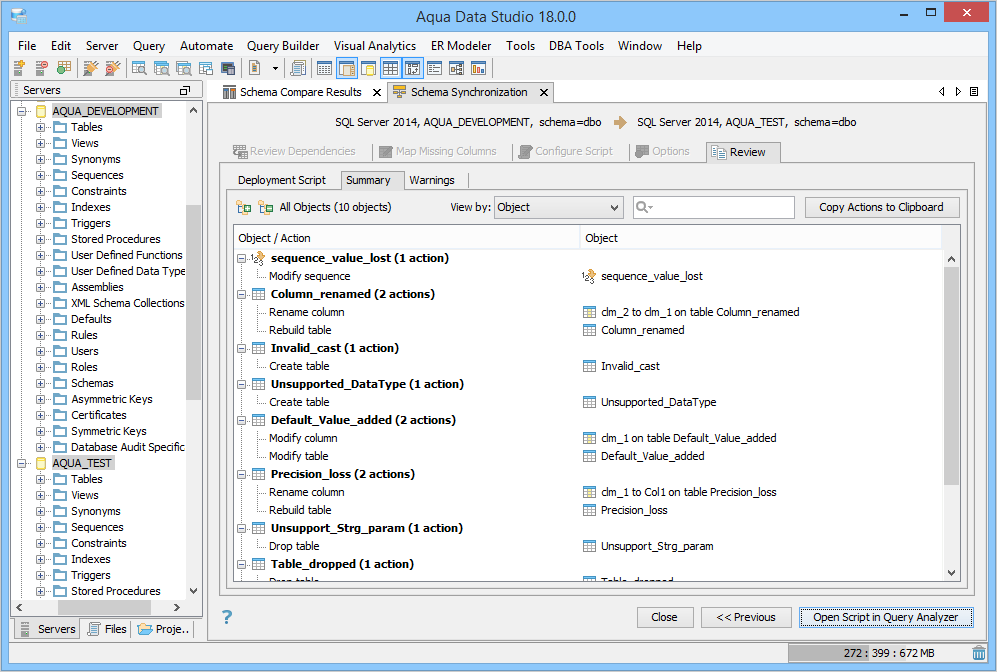Screen dimensions: 997x672
Task: Click the maximize Servers panel icon
Action: pyautogui.click(x=185, y=90)
